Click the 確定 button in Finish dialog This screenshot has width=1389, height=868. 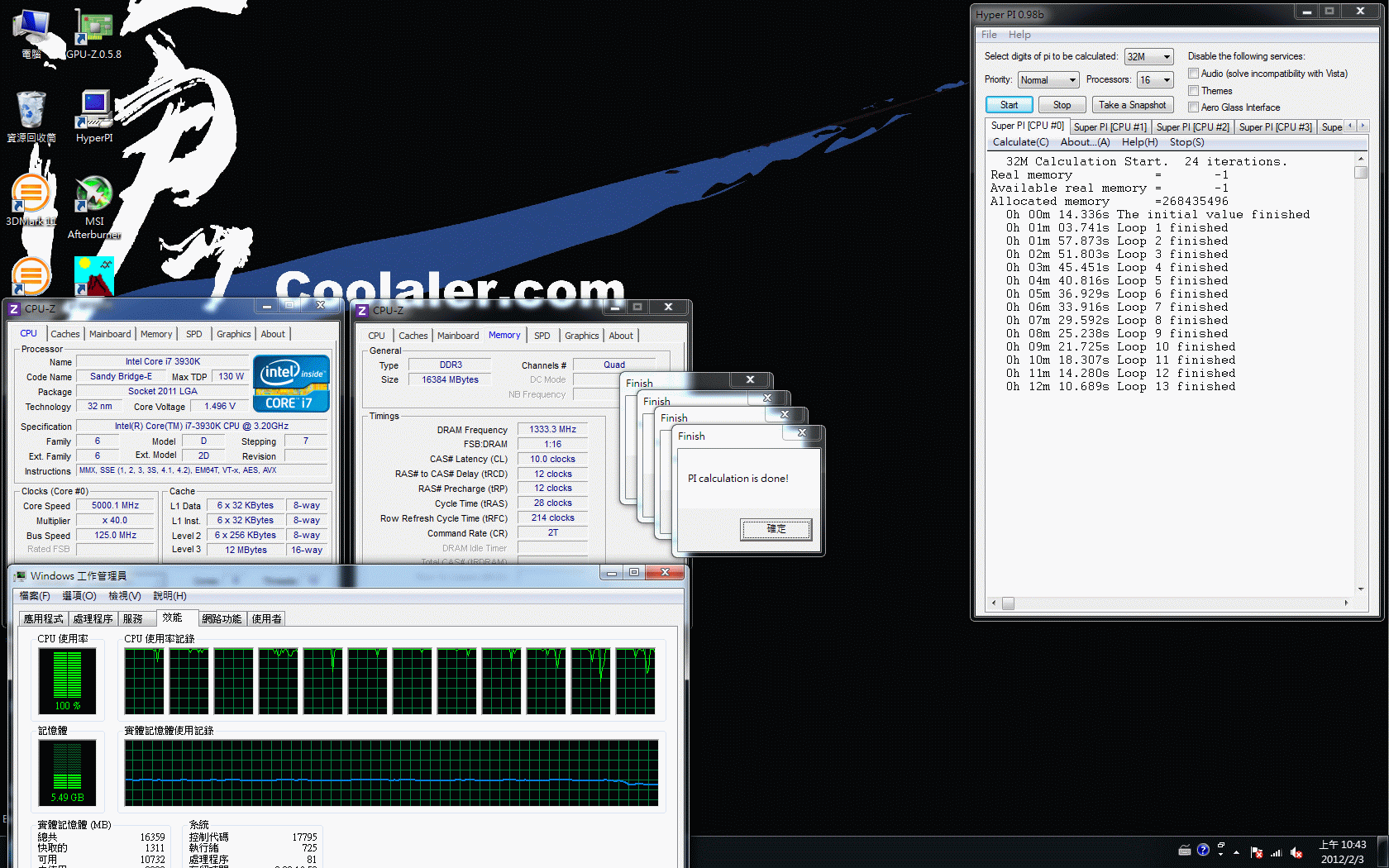[x=776, y=529]
